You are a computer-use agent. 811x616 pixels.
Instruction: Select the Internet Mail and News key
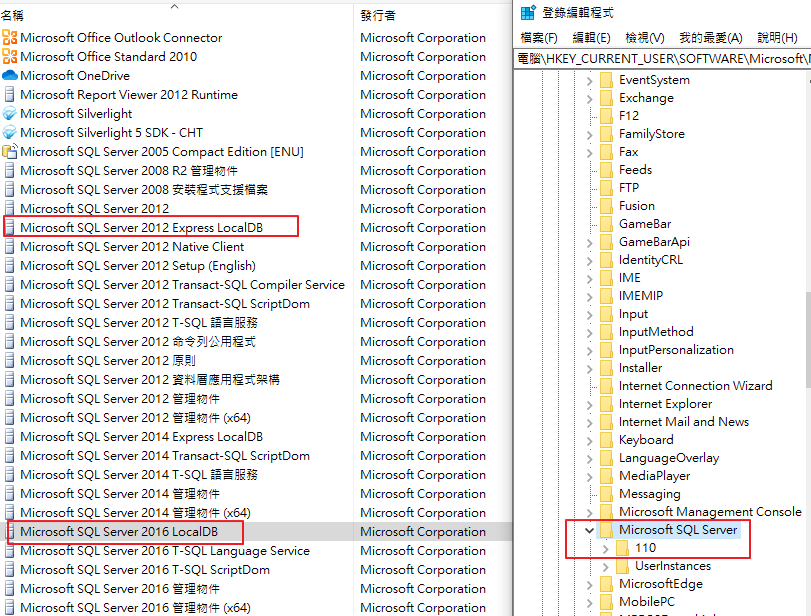click(x=684, y=422)
